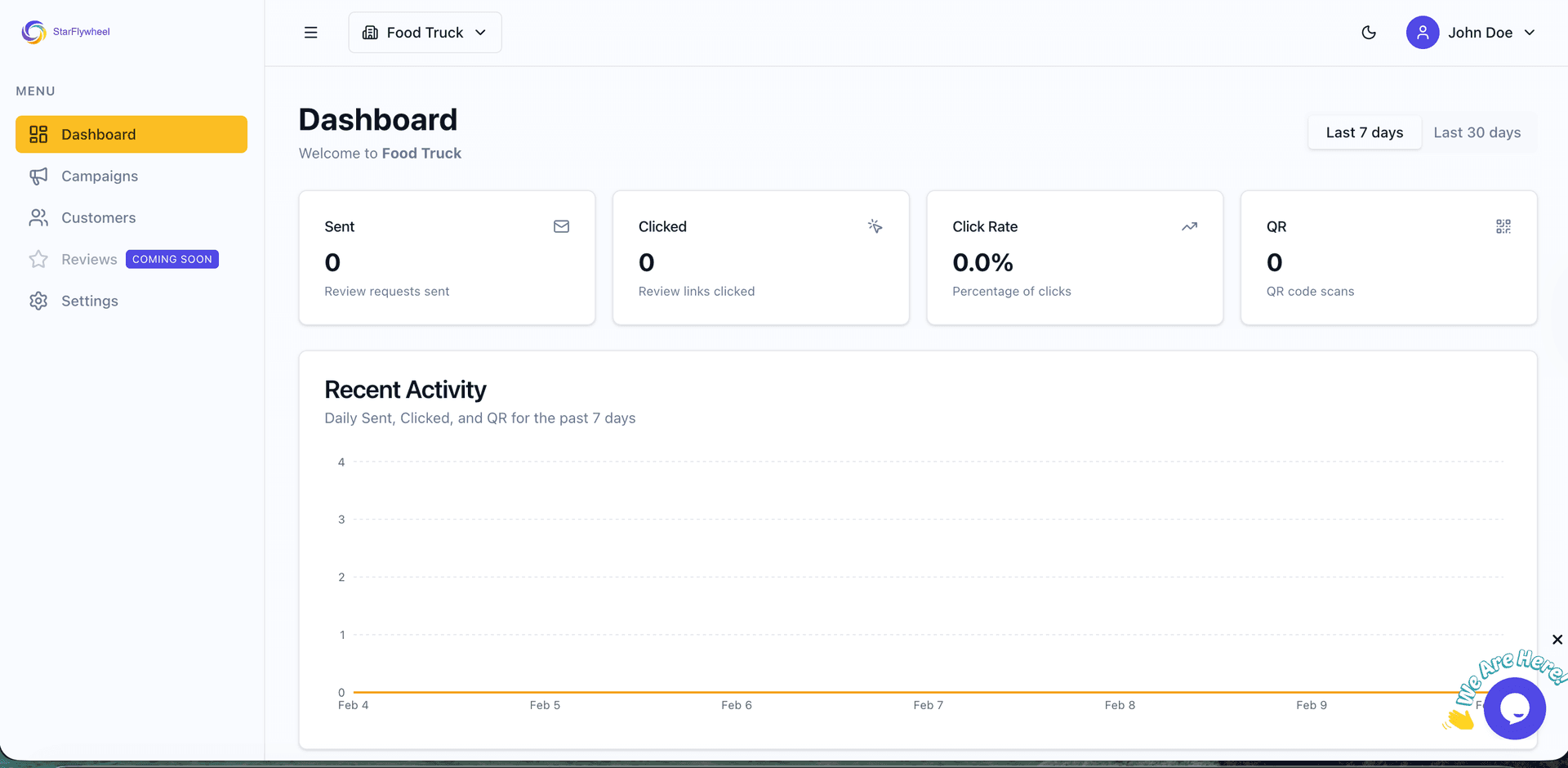Select the Last 30 days tab
This screenshot has width=1568, height=768.
click(1477, 132)
